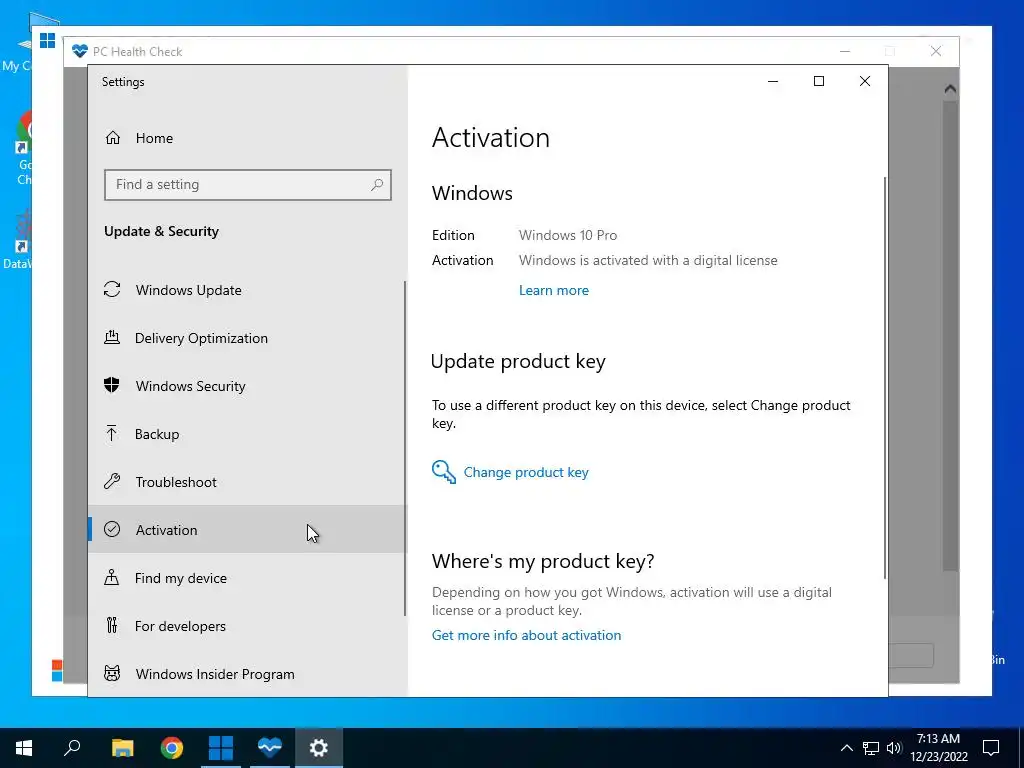Click the Activation checkmark circle icon
This screenshot has width=1024, height=768.
pyautogui.click(x=112, y=529)
